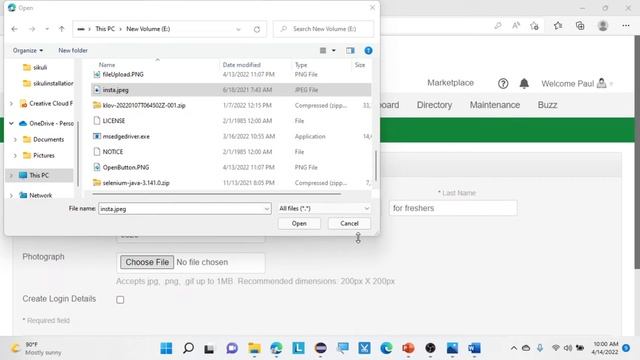This screenshot has width=640, height=360.
Task: Expand Creative Cloud Files tree node
Action: (11, 104)
